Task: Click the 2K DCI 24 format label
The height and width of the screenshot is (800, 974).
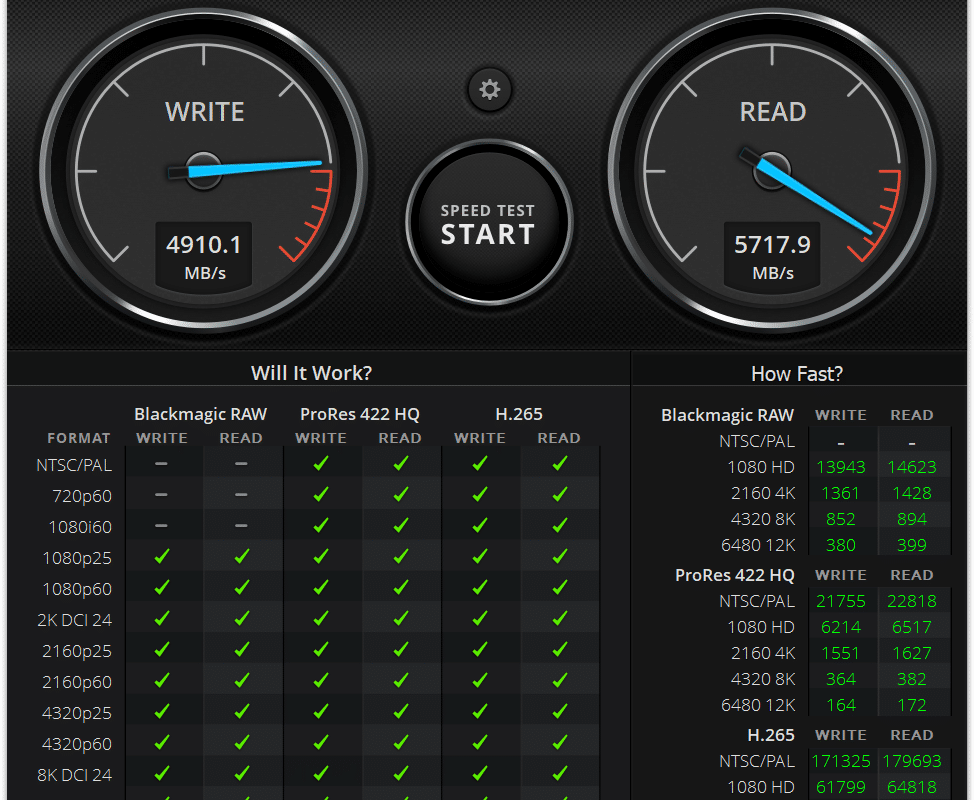Action: pyautogui.click(x=75, y=620)
